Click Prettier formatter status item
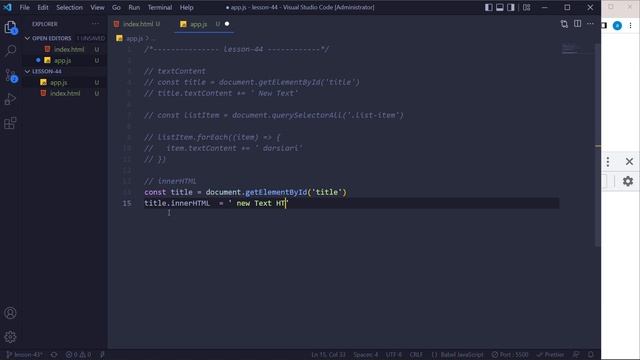This screenshot has width=640, height=360. click(x=550, y=355)
